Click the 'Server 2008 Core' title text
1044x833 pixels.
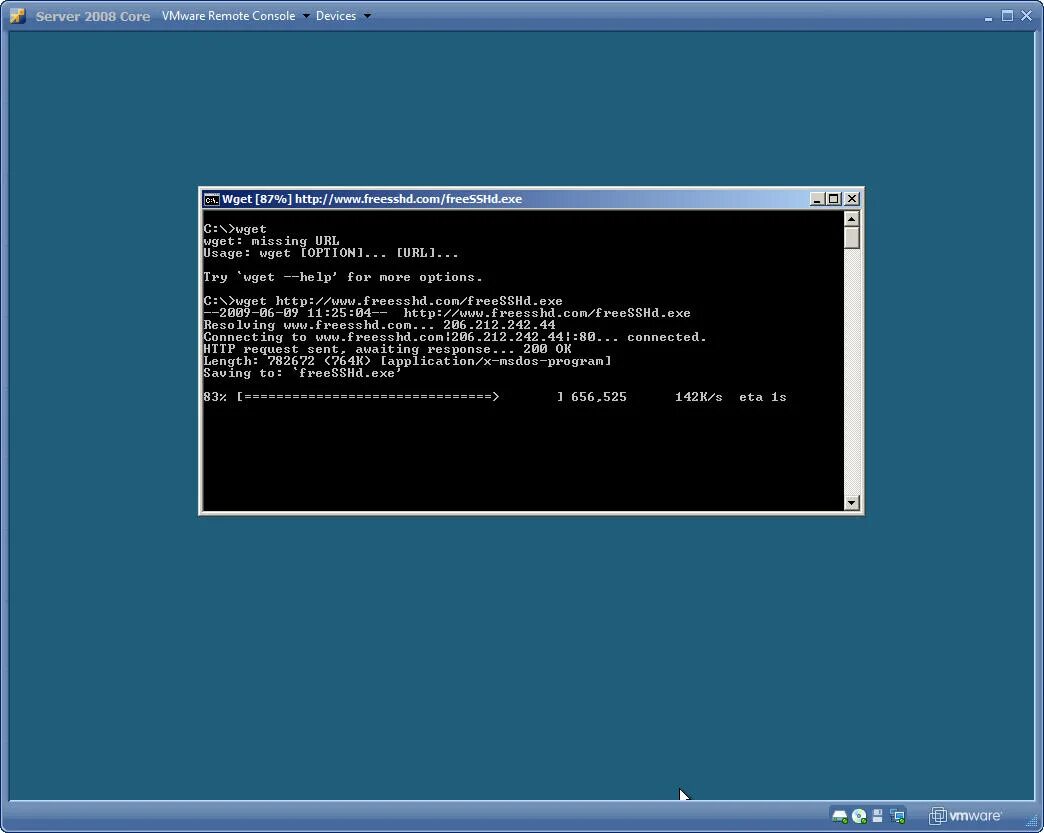pyautogui.click(x=93, y=16)
